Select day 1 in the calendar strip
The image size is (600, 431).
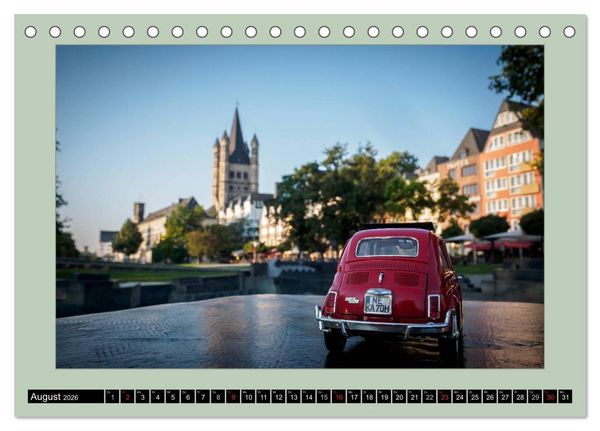[x=112, y=397]
